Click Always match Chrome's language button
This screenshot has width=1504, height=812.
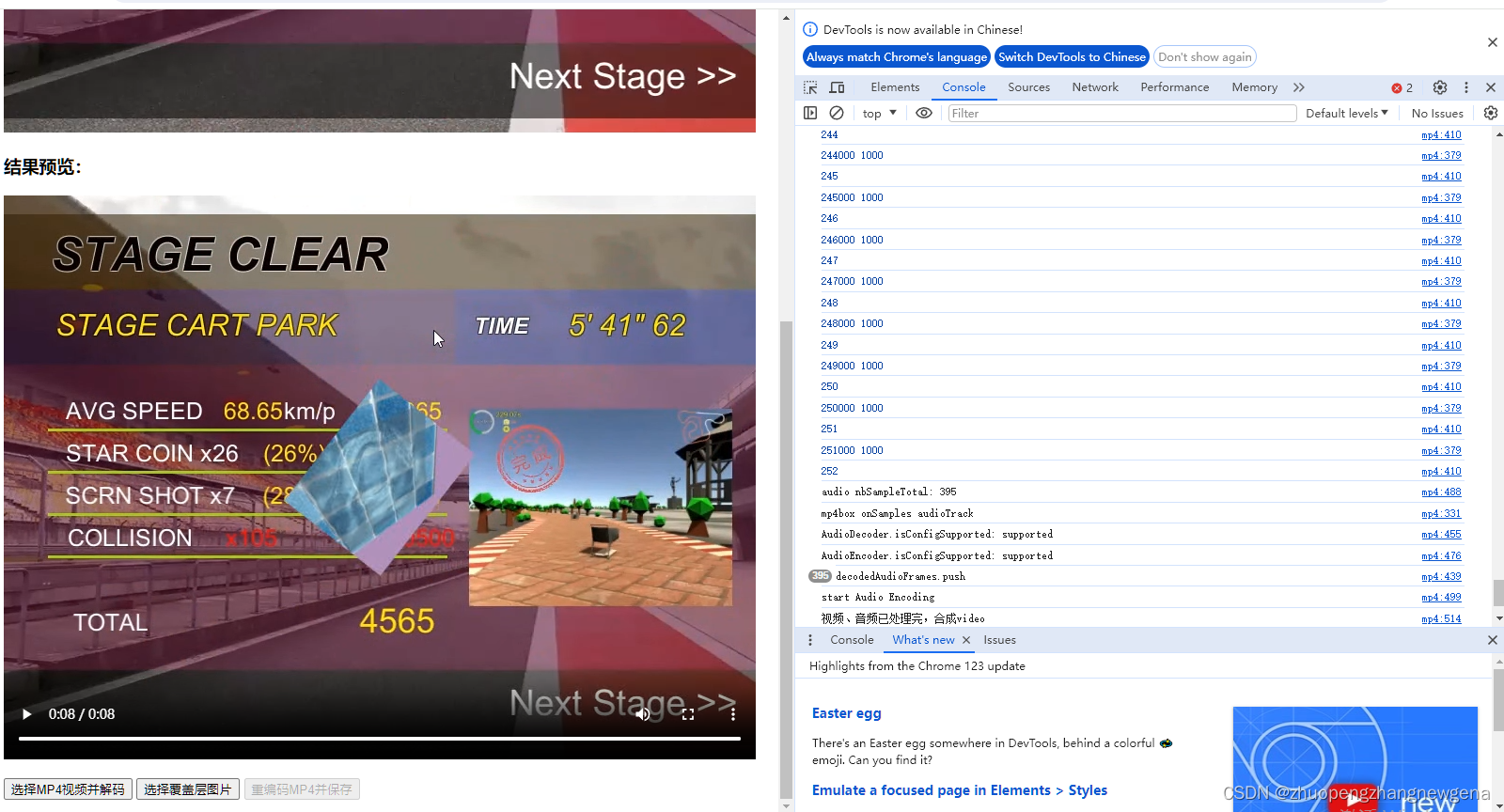coord(897,57)
